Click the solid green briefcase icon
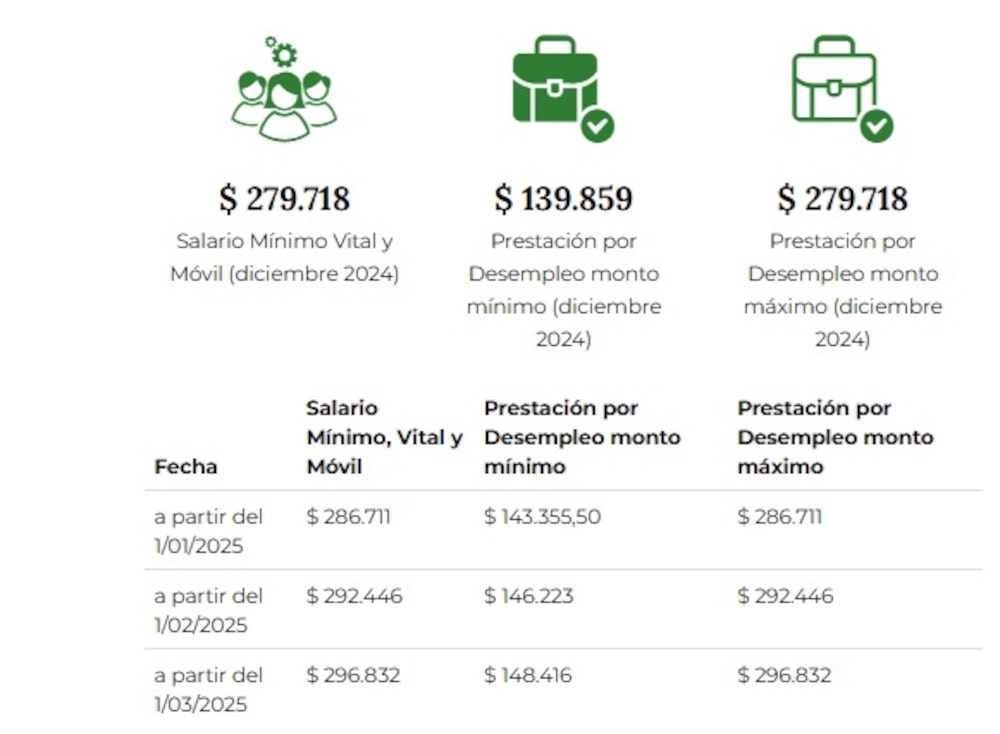 tap(554, 80)
